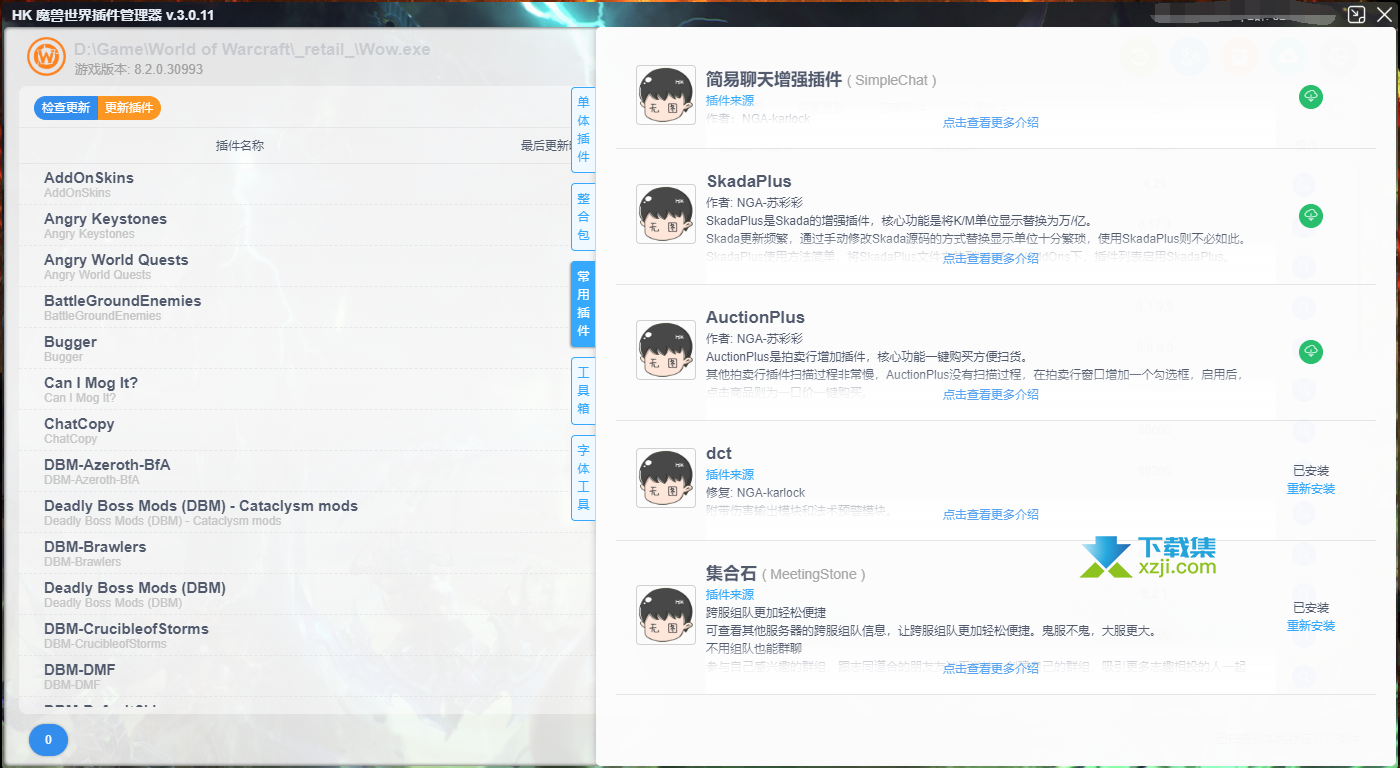
Task: Switch to the 单体插件 tab
Action: pyautogui.click(x=583, y=130)
